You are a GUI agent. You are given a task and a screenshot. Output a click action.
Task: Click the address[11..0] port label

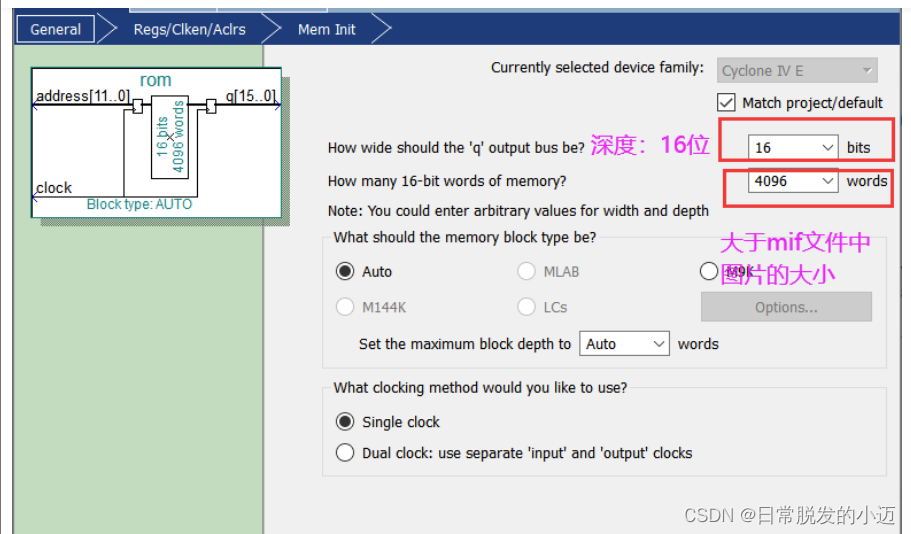click(x=83, y=96)
